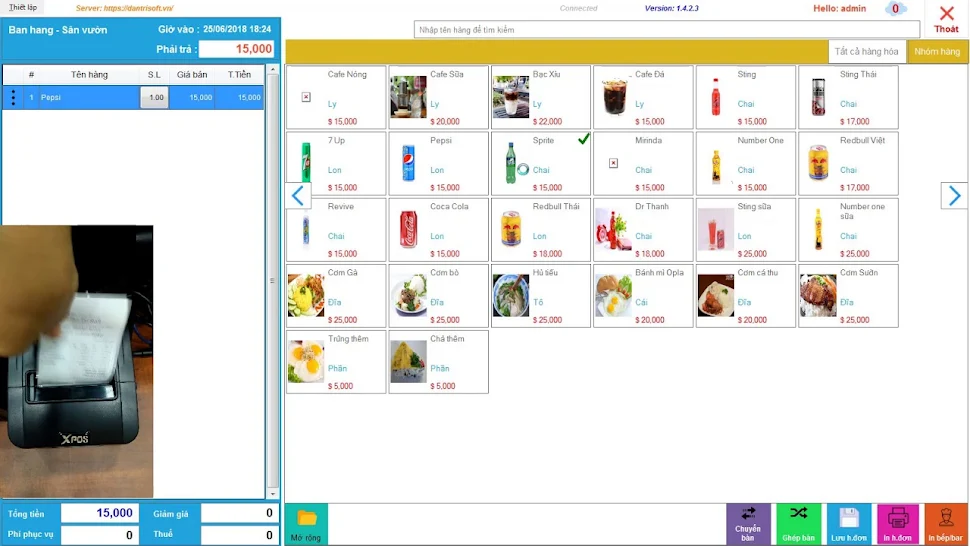Go to previous product page arrow
This screenshot has width=970, height=546.
click(x=298, y=196)
